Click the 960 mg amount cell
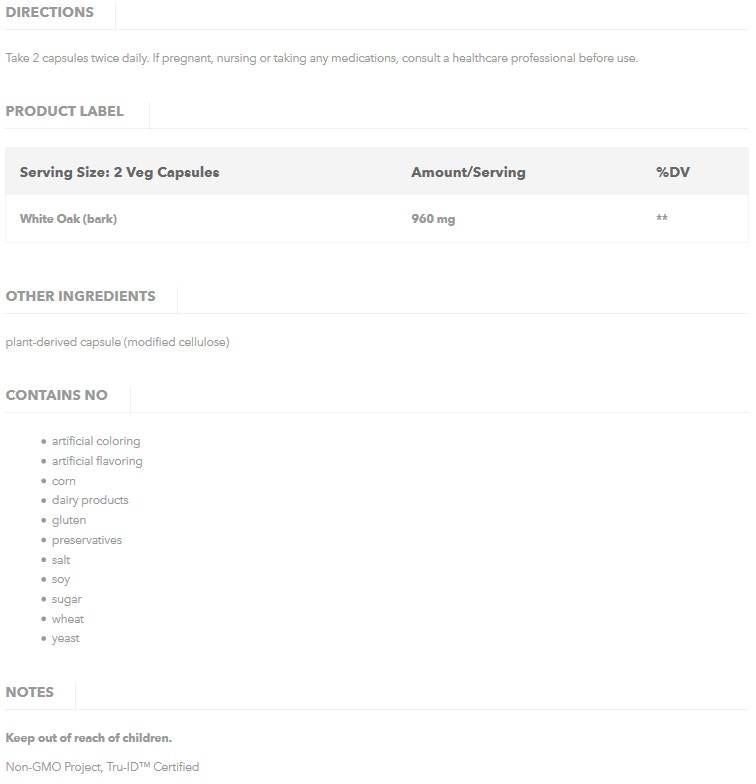Screen dimensions: 756x784 (433, 219)
